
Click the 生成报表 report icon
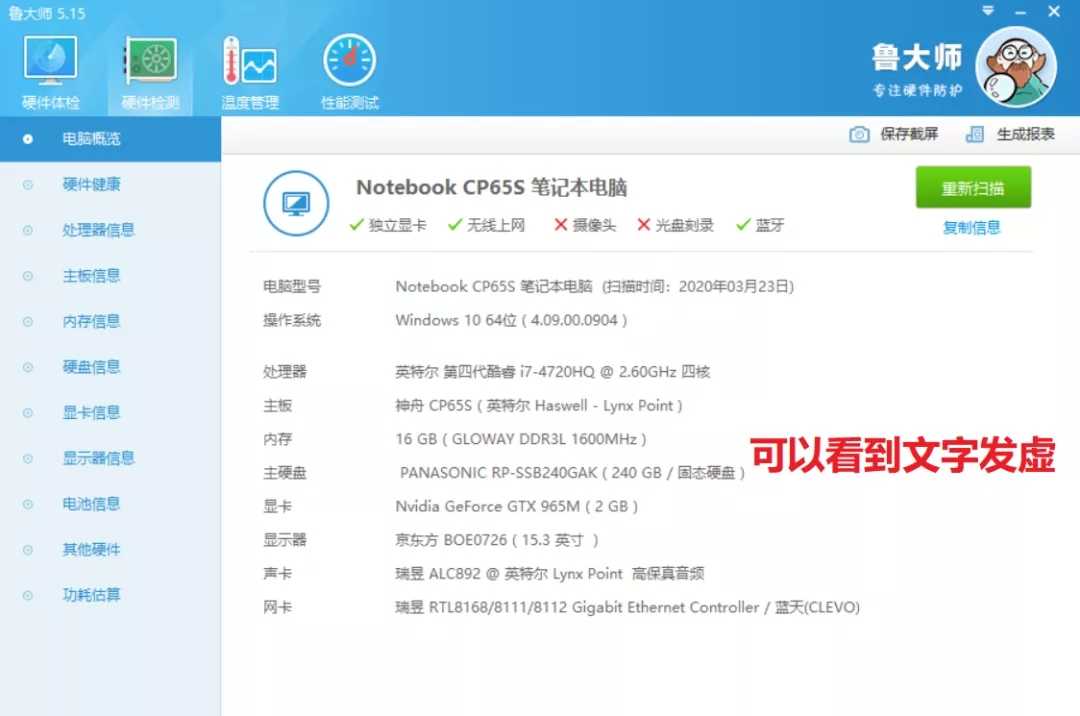coord(975,135)
